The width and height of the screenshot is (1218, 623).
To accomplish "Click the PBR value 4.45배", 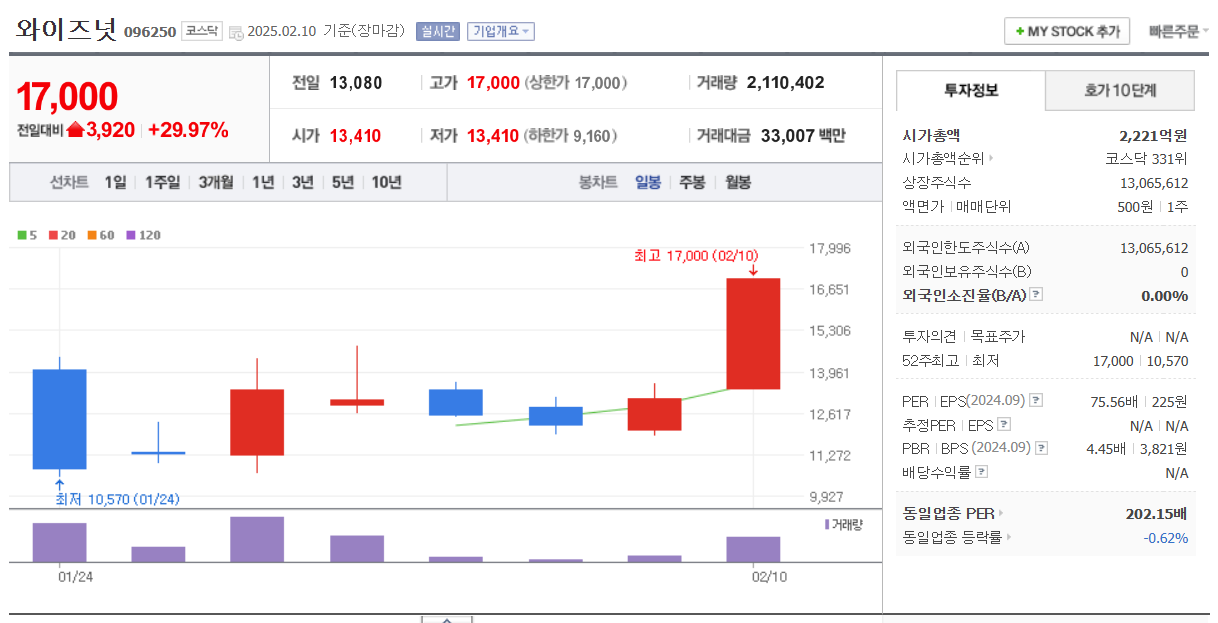I will tap(1108, 448).
